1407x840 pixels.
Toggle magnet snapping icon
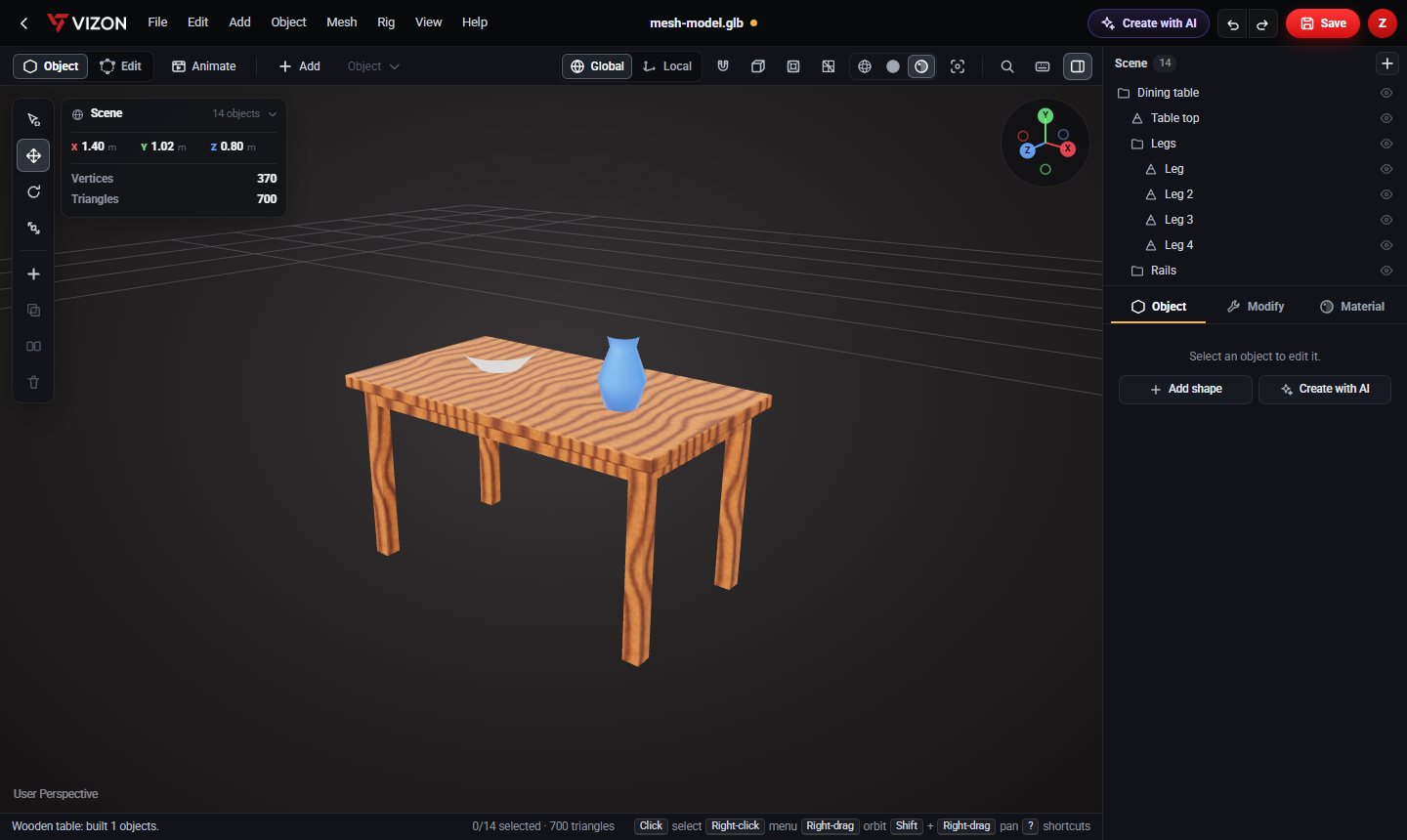[x=723, y=66]
